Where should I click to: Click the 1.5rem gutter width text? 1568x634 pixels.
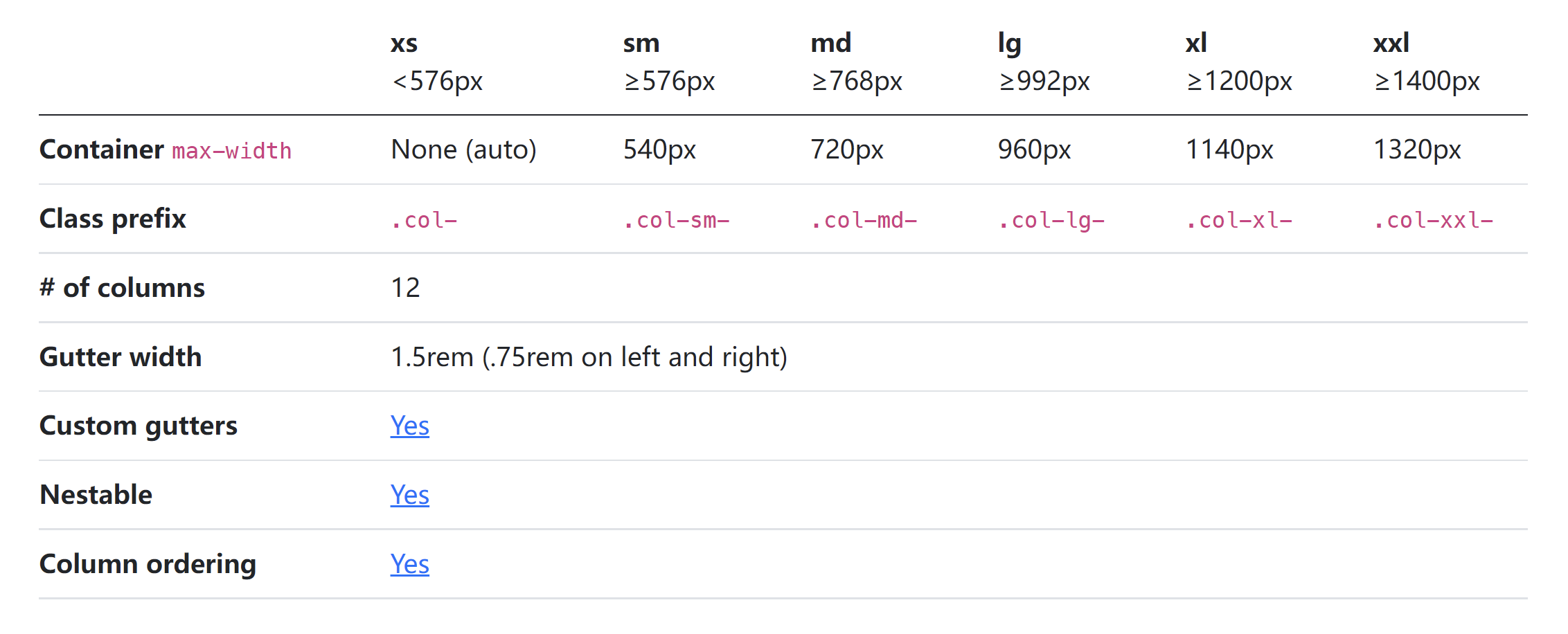pyautogui.click(x=589, y=357)
